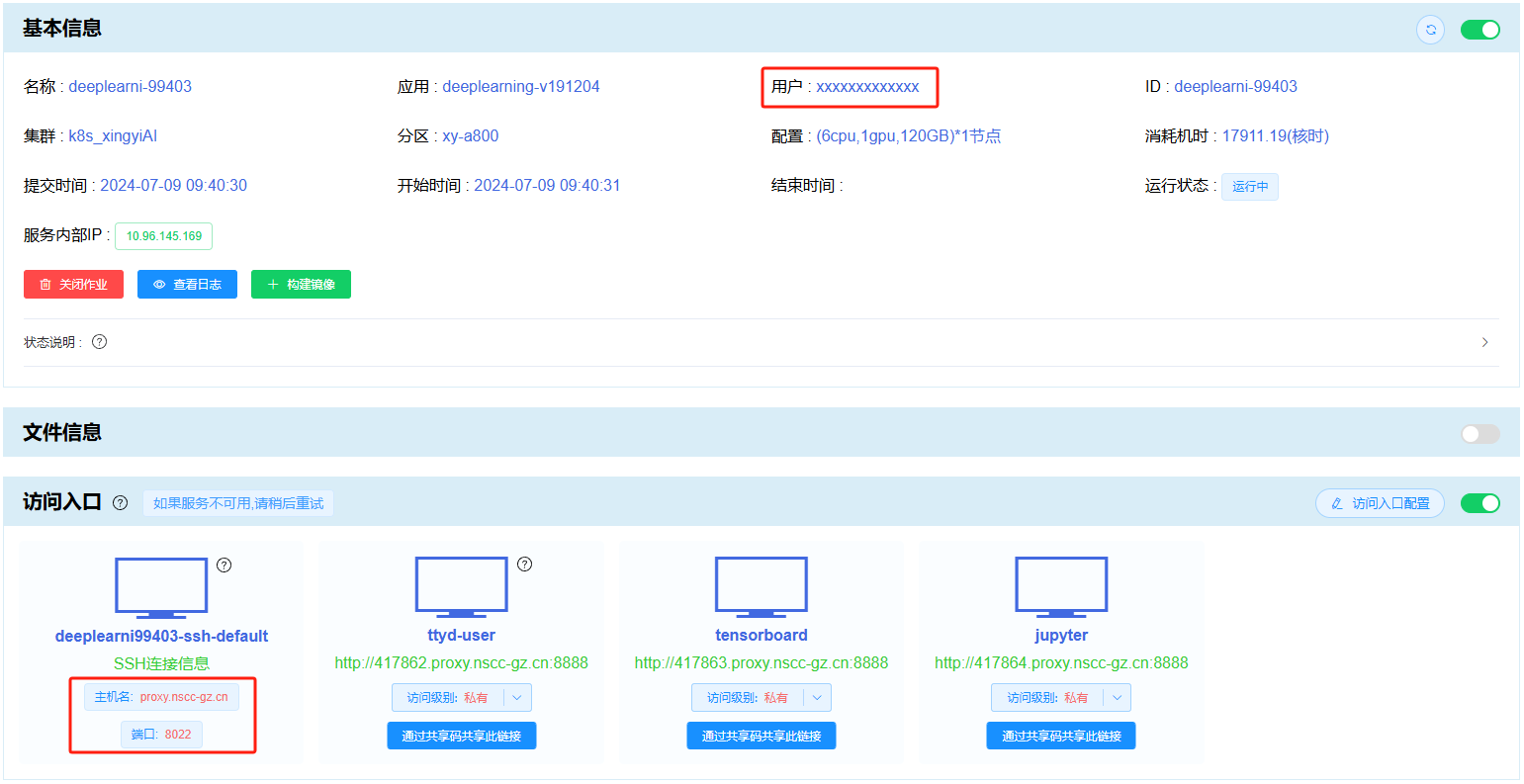This screenshot has height=784, width=1524.
Task: Click the cluster value k8s_xingyiAI
Action: click(113, 136)
